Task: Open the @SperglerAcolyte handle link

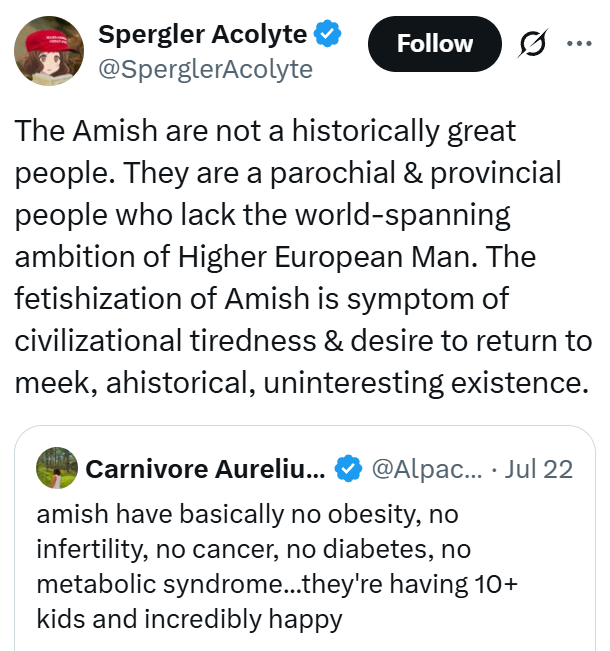Action: click(x=206, y=69)
